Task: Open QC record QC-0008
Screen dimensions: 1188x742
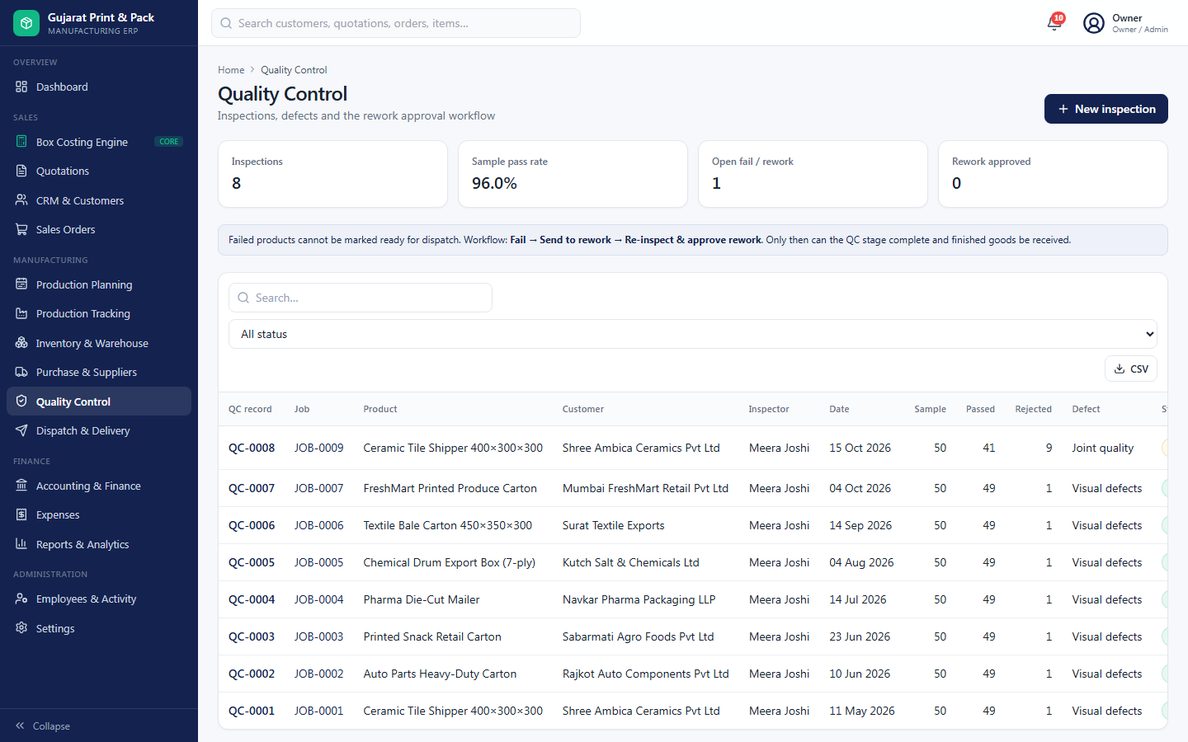Action: [x=252, y=448]
